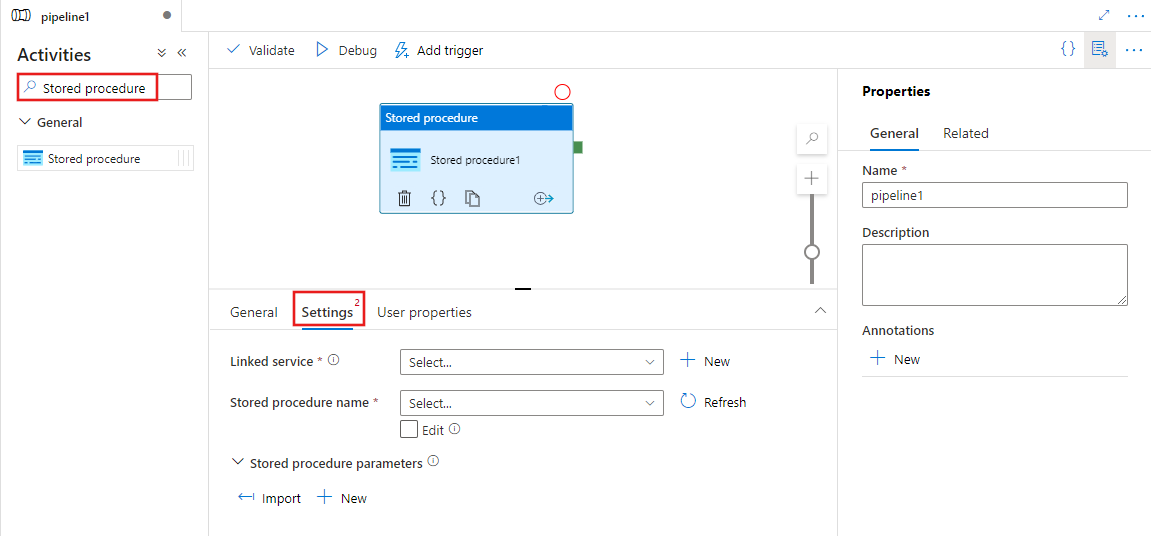Toggle the Properties pane icon
The height and width of the screenshot is (536, 1151).
[1100, 49]
